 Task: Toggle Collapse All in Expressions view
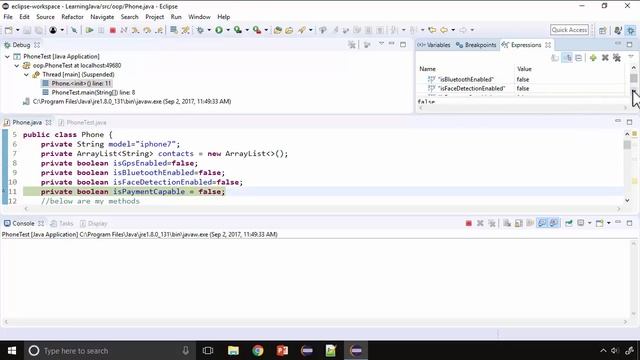click(x=579, y=58)
